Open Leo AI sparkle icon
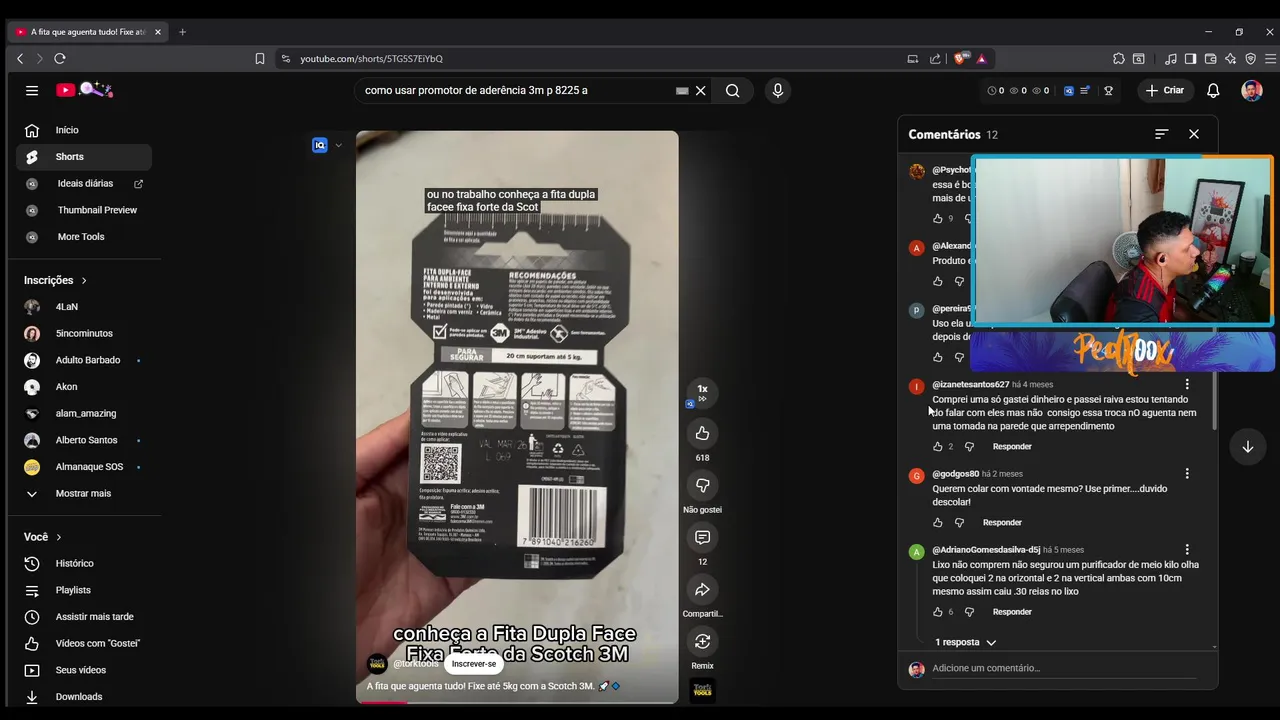 (x=1230, y=59)
